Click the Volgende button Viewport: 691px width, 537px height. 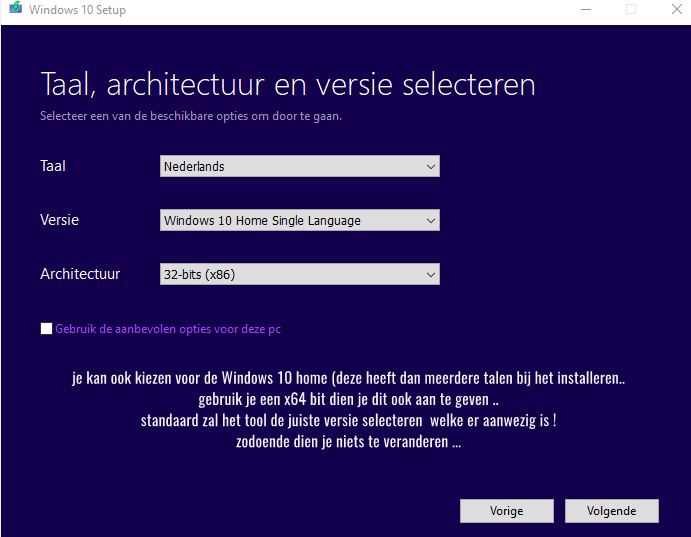[612, 511]
